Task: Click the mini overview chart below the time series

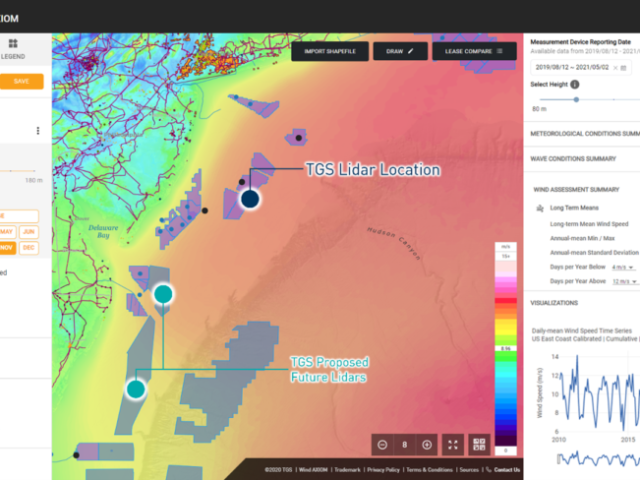Action: (x=598, y=459)
